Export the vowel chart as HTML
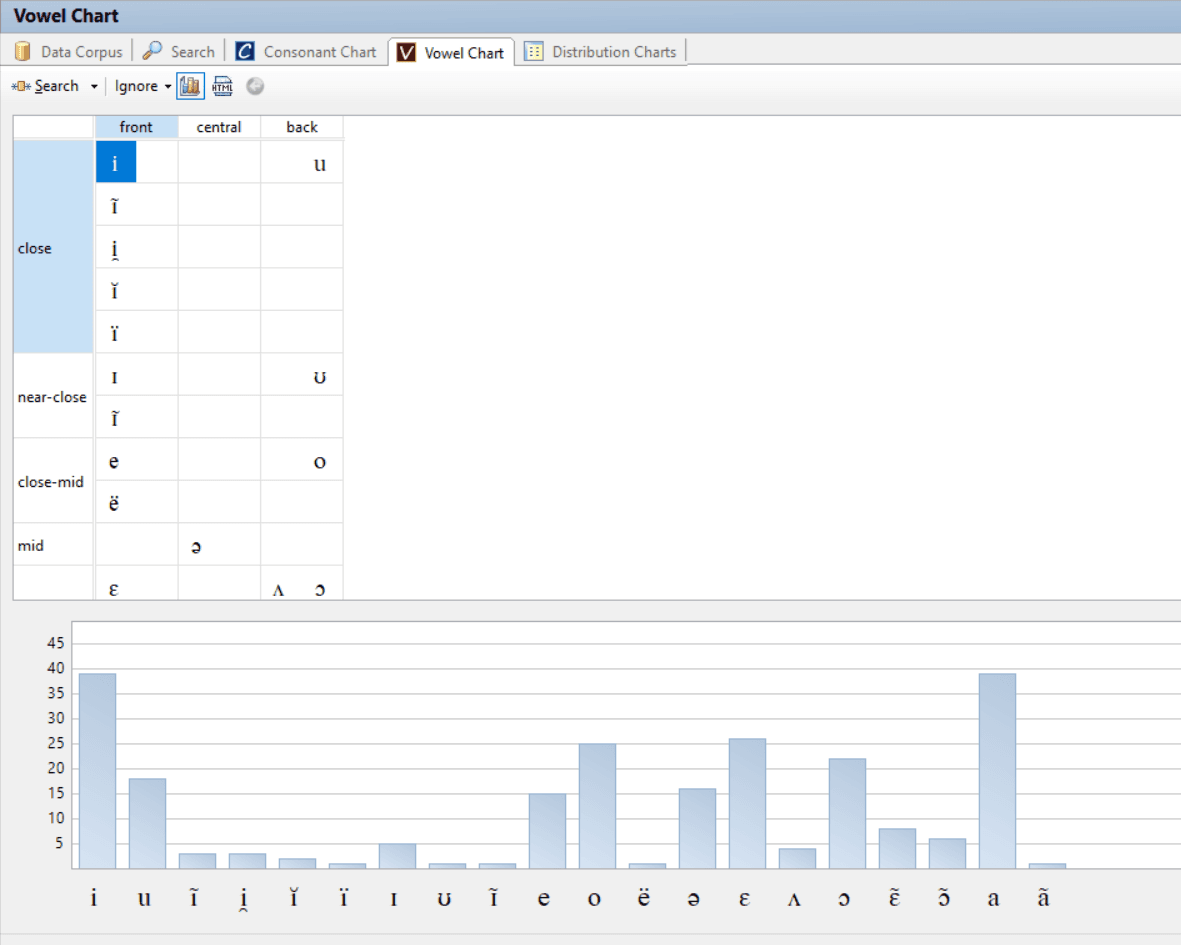The image size is (1181, 945). (222, 86)
